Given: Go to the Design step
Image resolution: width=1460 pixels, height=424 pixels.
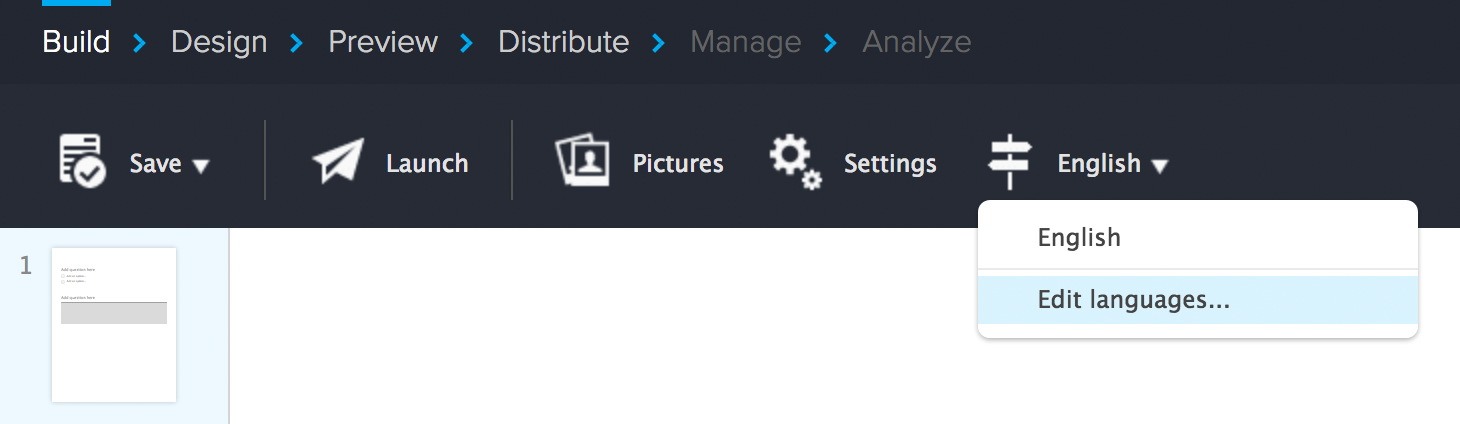Looking at the screenshot, I should 219,42.
